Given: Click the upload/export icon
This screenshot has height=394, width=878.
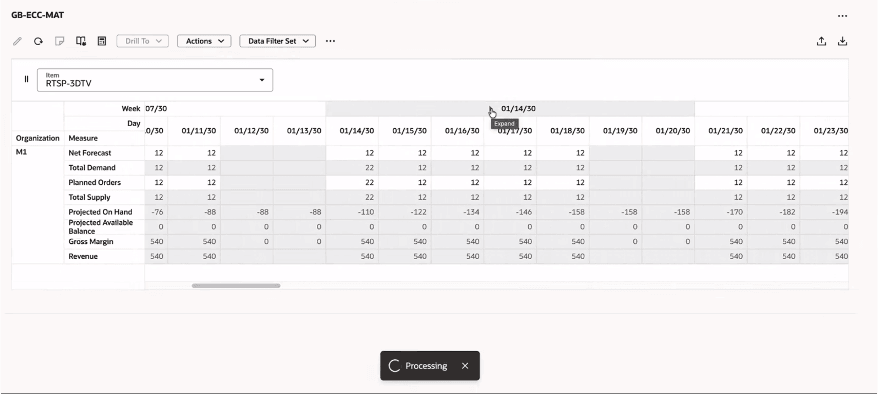Looking at the screenshot, I should tap(821, 41).
